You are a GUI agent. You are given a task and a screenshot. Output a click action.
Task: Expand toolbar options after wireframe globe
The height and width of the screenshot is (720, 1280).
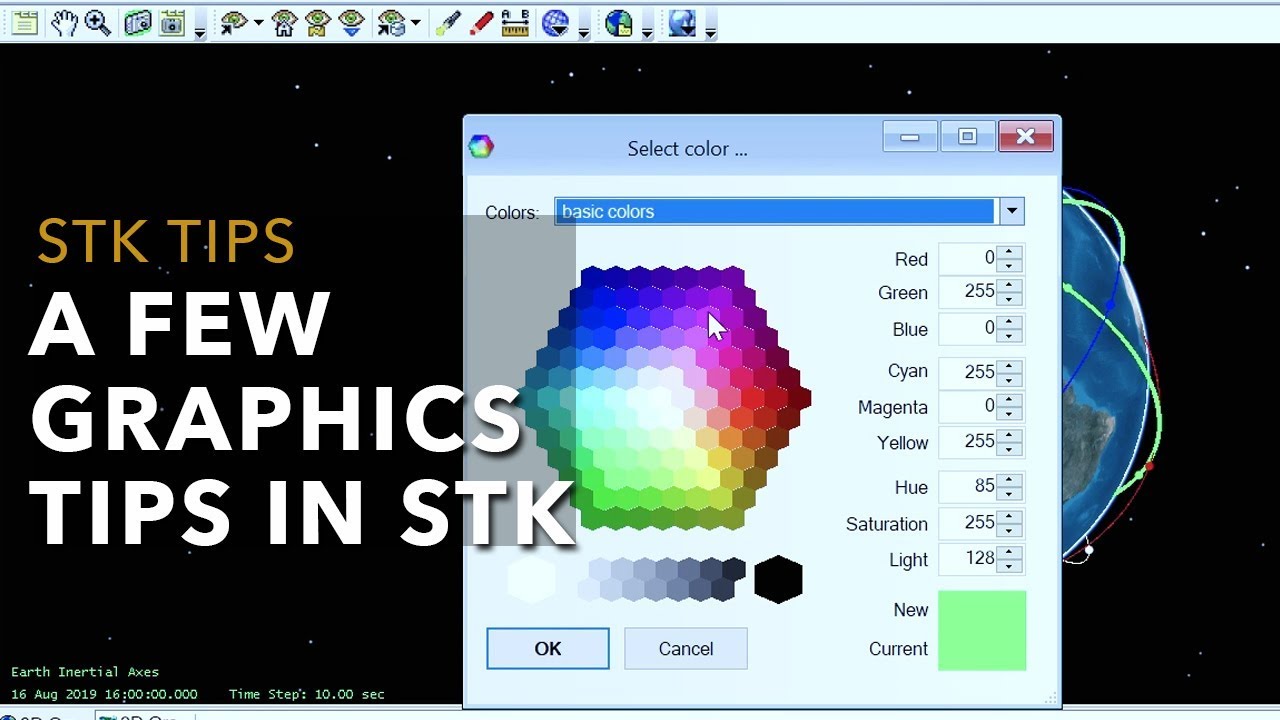[584, 32]
